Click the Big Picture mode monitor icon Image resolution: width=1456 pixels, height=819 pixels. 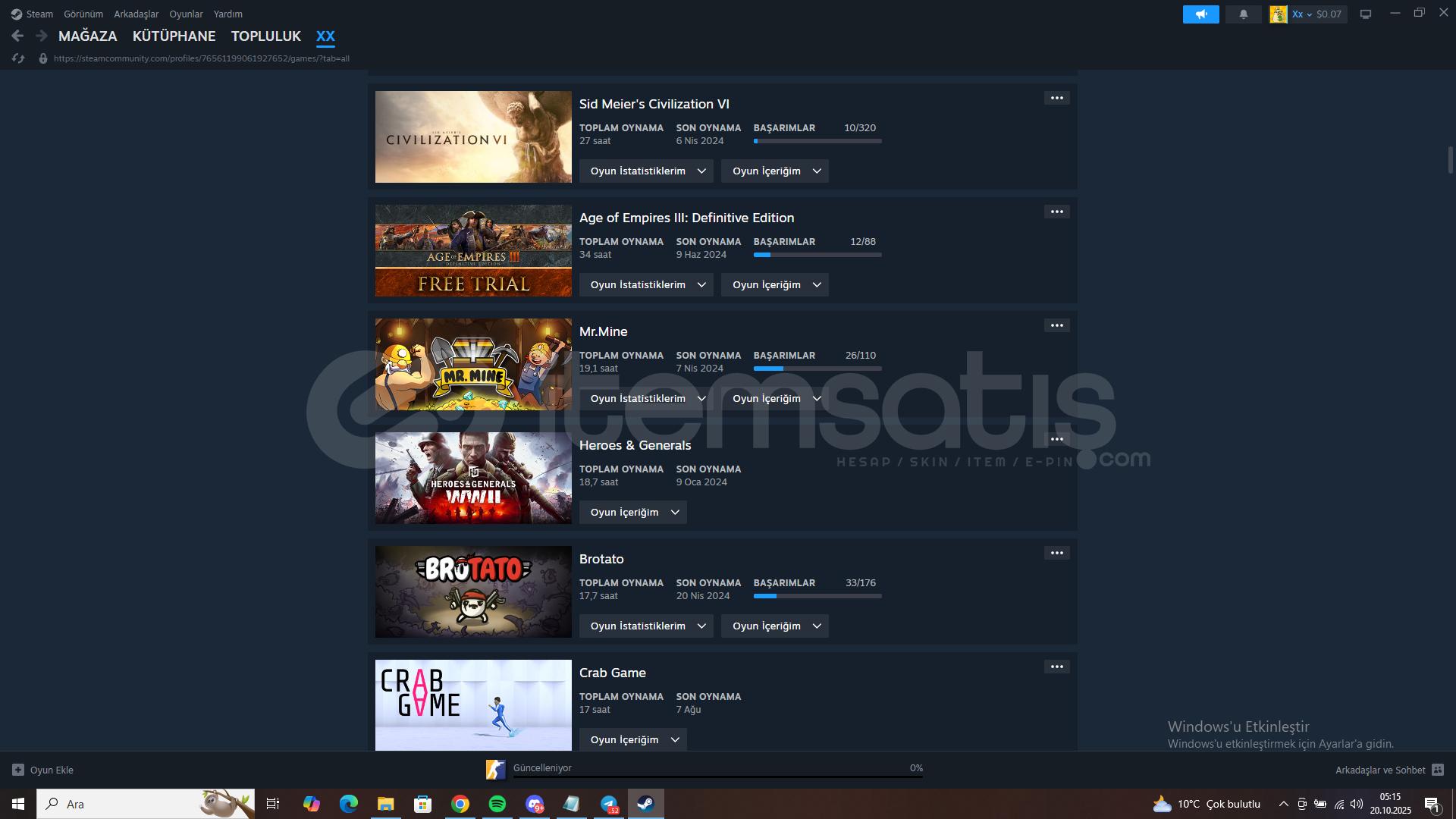pyautogui.click(x=1366, y=14)
